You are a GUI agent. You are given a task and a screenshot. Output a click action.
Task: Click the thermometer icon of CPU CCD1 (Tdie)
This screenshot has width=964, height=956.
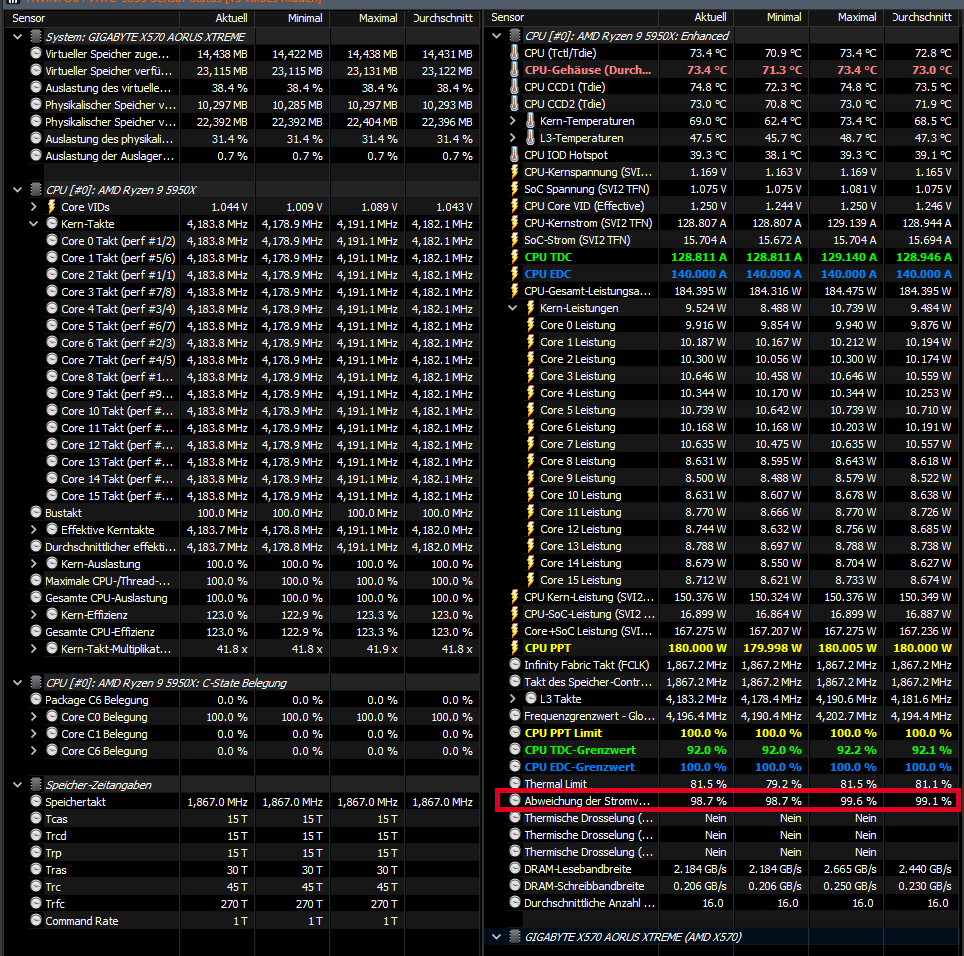click(x=515, y=87)
